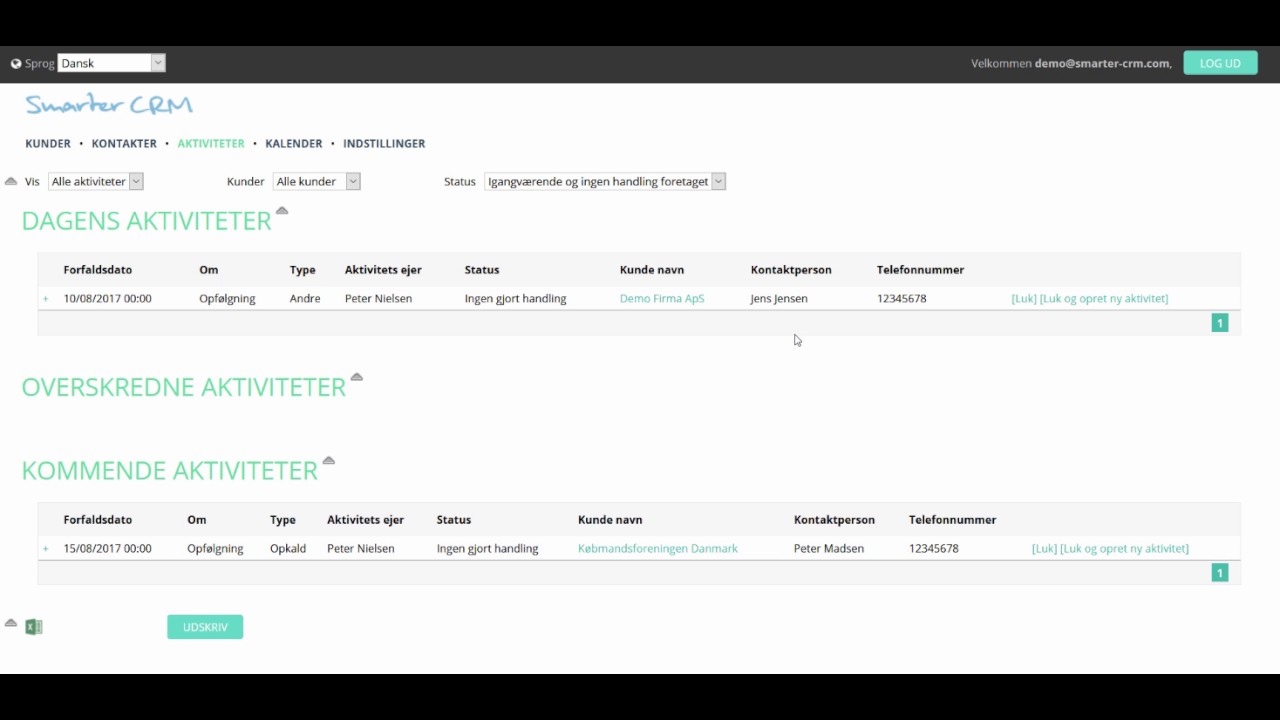Click Aktivitets ejer header in Dagens aktiviteter table
This screenshot has height=720, width=1280.
tap(383, 270)
